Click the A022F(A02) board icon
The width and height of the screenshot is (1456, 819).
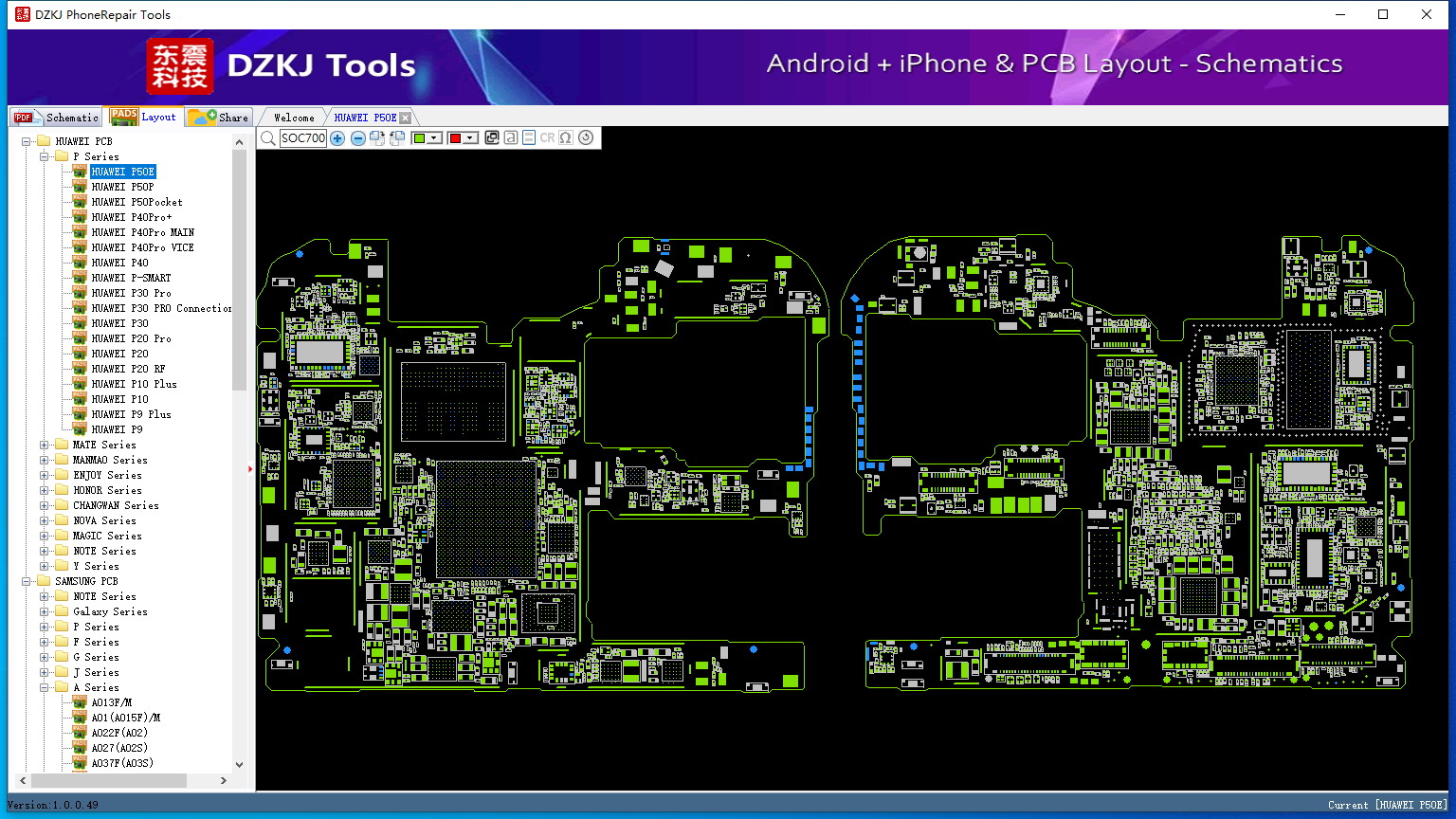80,733
